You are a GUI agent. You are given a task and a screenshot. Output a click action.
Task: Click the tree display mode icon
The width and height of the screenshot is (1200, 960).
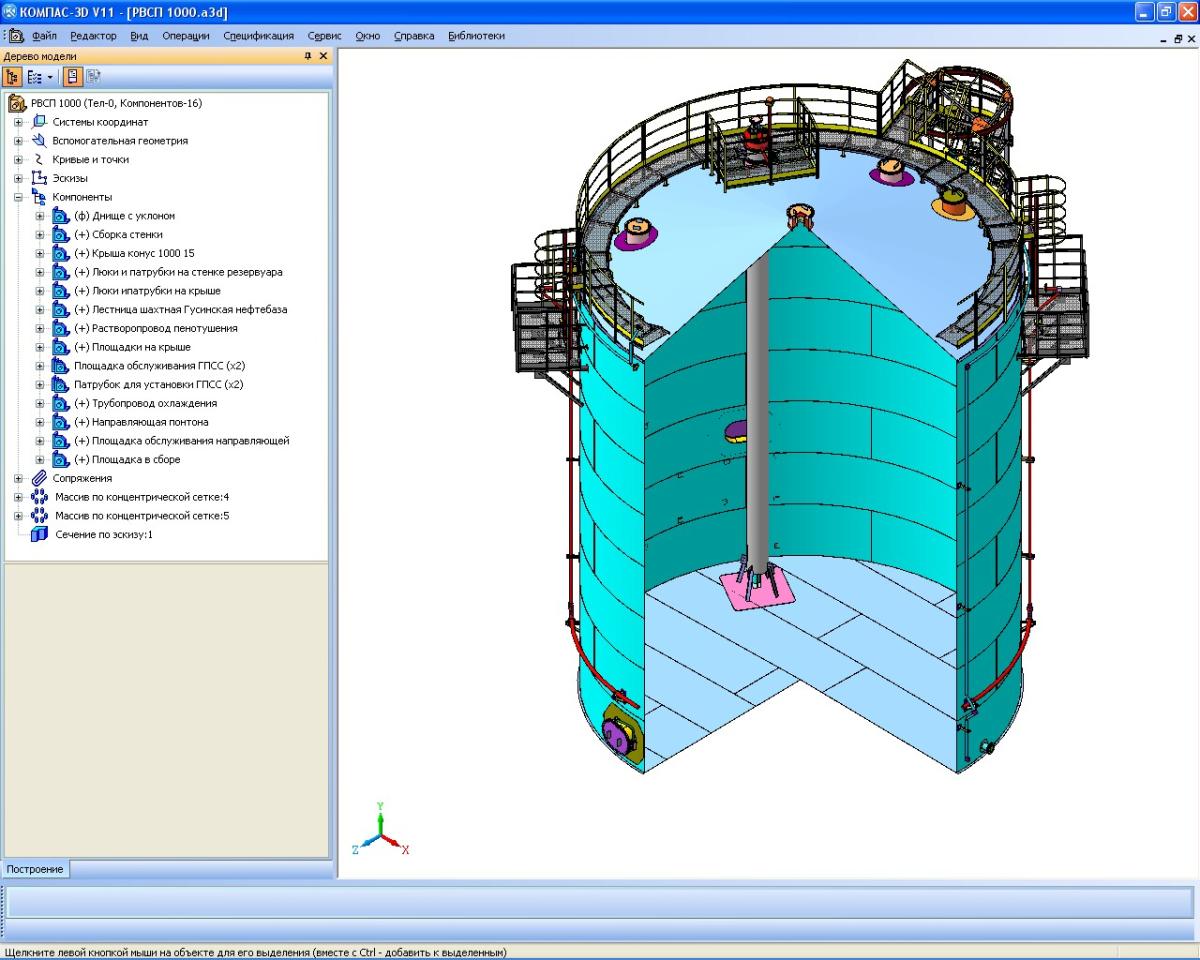point(14,76)
